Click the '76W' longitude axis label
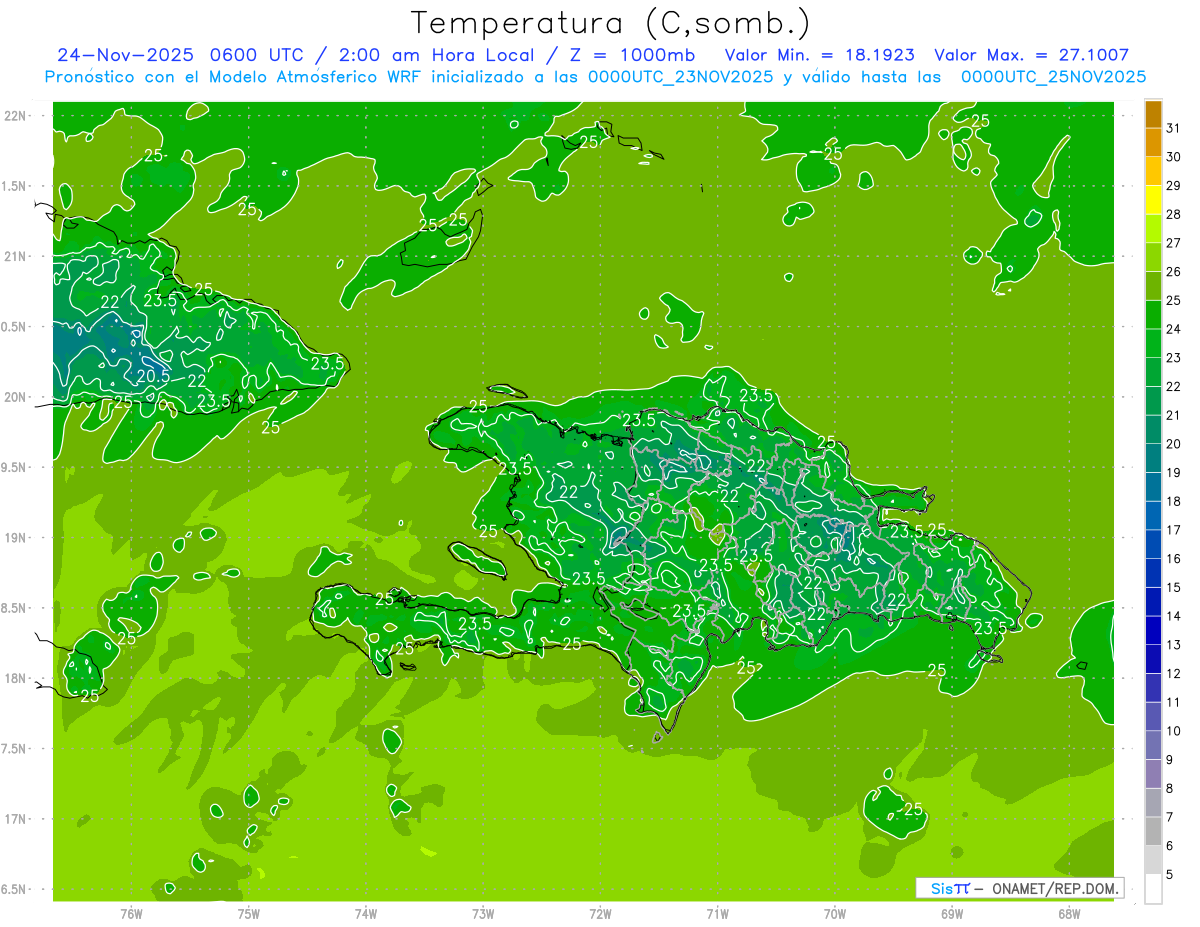The width and height of the screenshot is (1200, 927). [x=131, y=913]
